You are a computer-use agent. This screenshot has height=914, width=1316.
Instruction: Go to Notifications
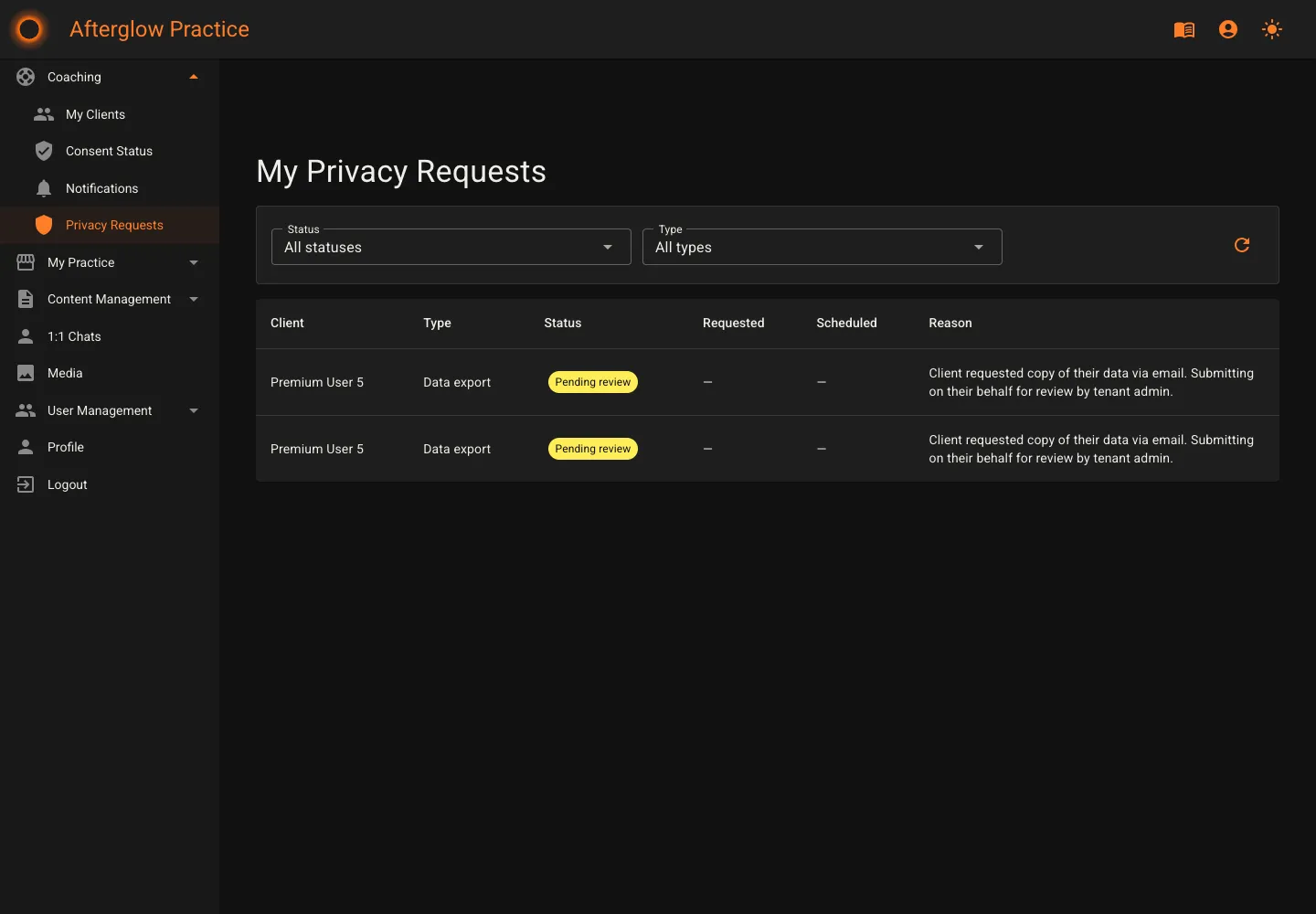110,188
